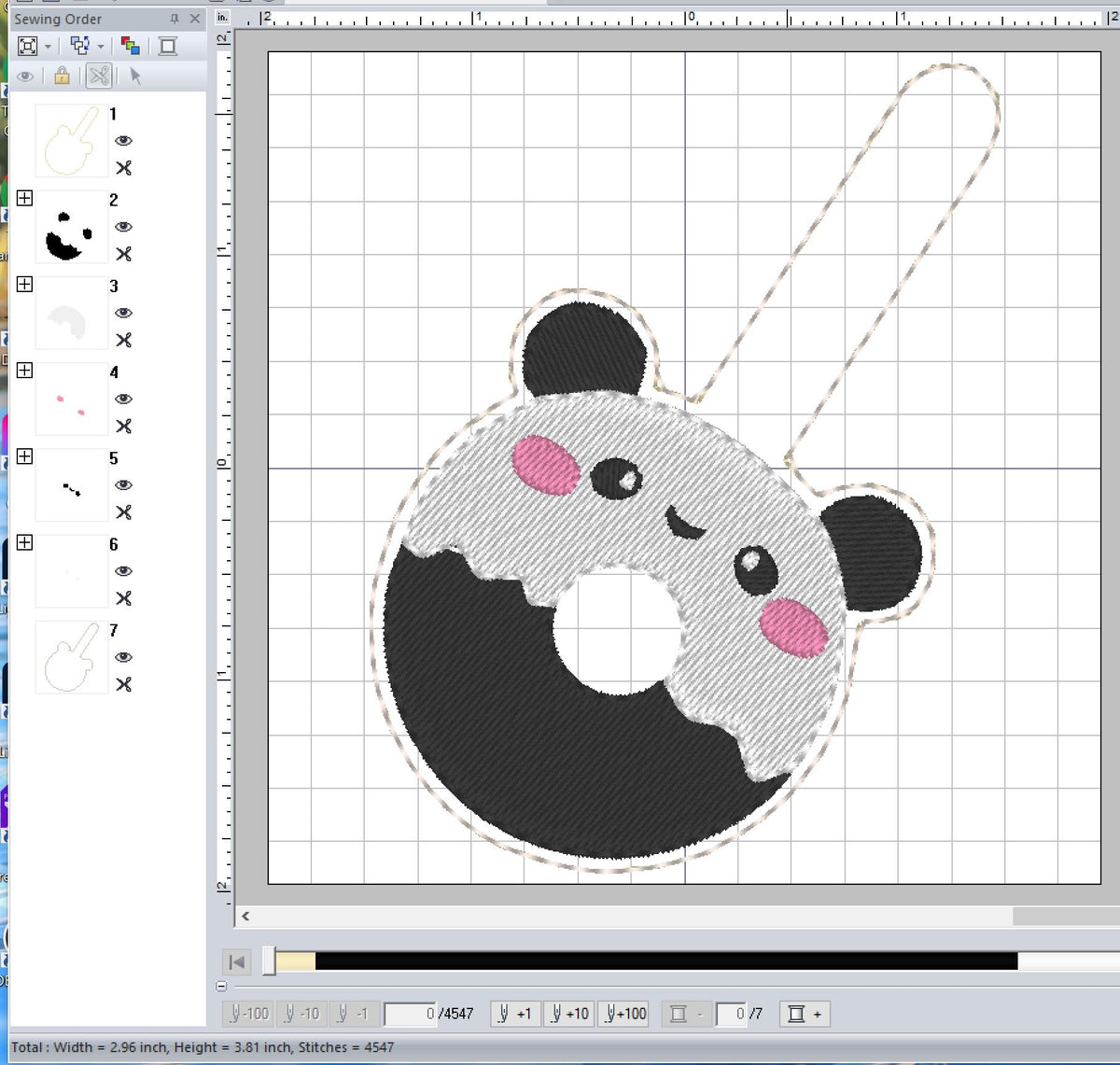
Task: Select the zoom-to-fit tool in Sewing Order panel
Action: [x=27, y=45]
